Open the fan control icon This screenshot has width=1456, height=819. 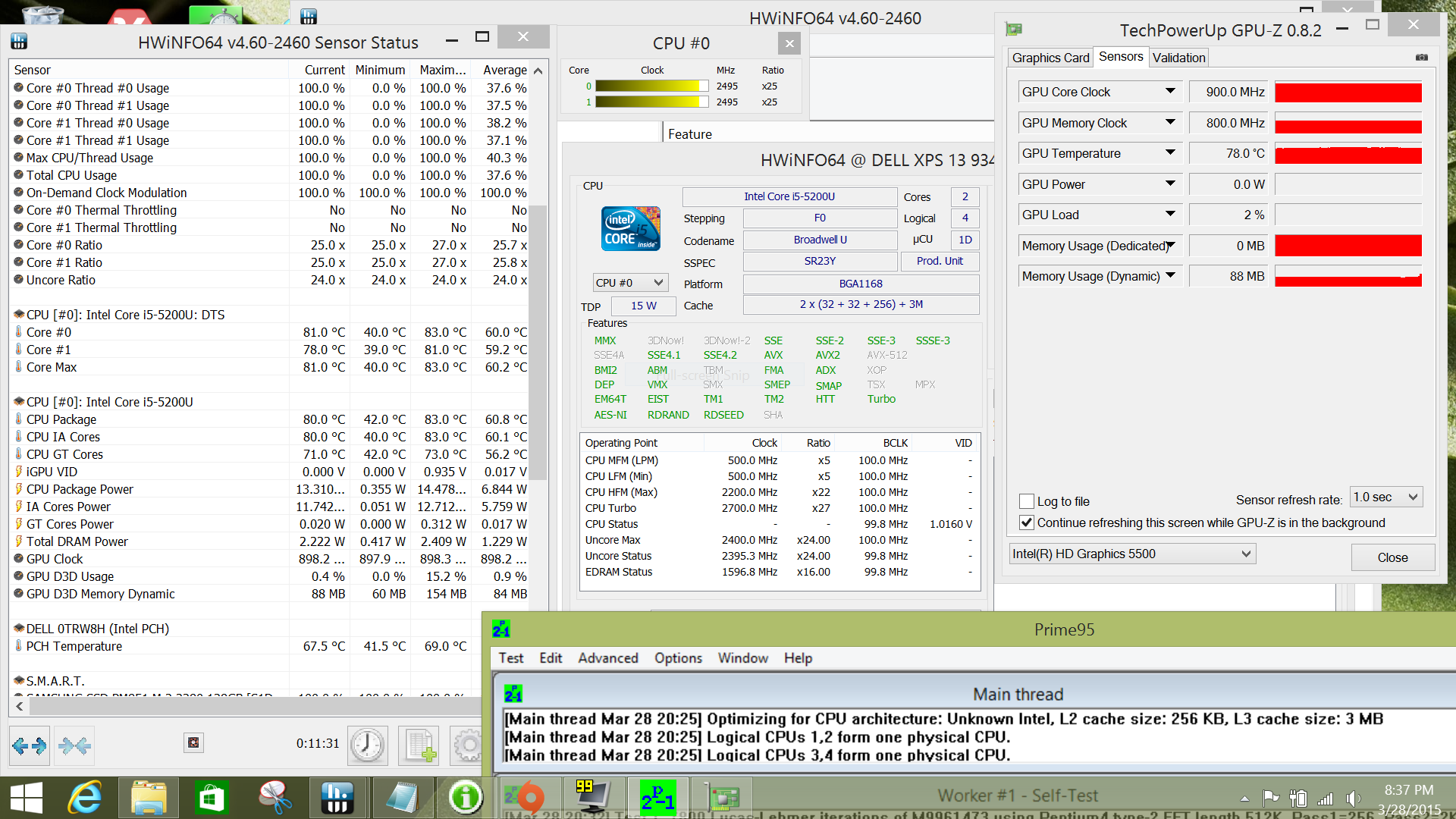click(193, 742)
